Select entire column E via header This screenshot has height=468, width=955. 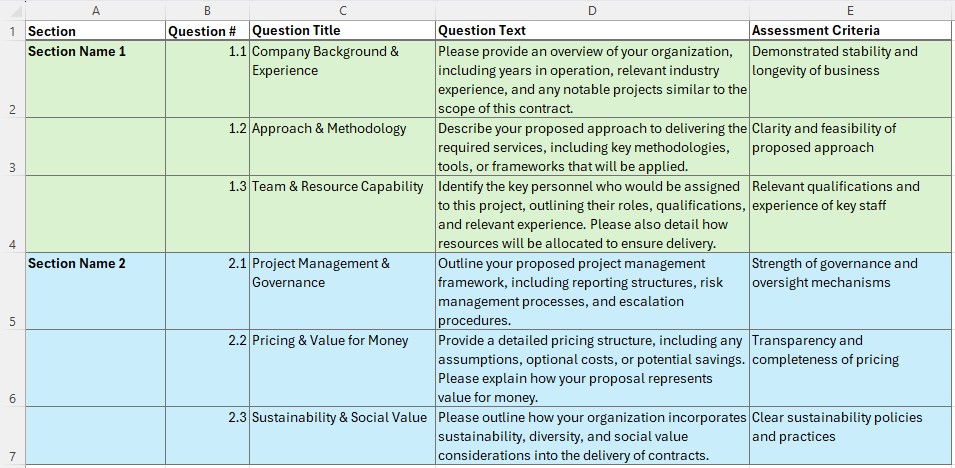point(851,10)
